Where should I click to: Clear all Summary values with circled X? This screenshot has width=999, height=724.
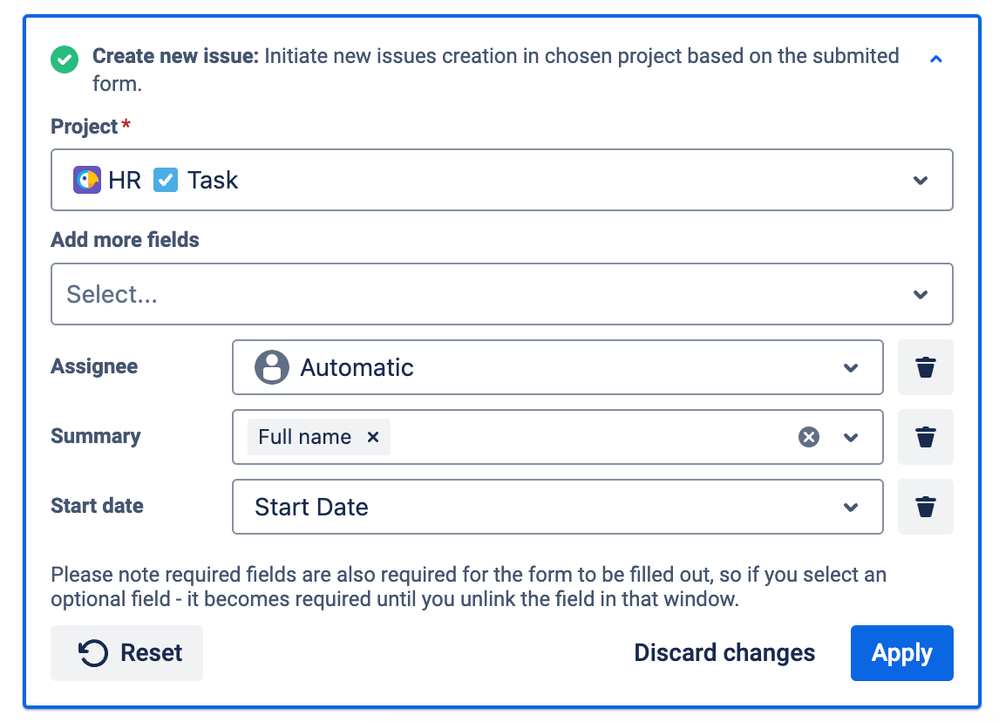click(x=809, y=437)
